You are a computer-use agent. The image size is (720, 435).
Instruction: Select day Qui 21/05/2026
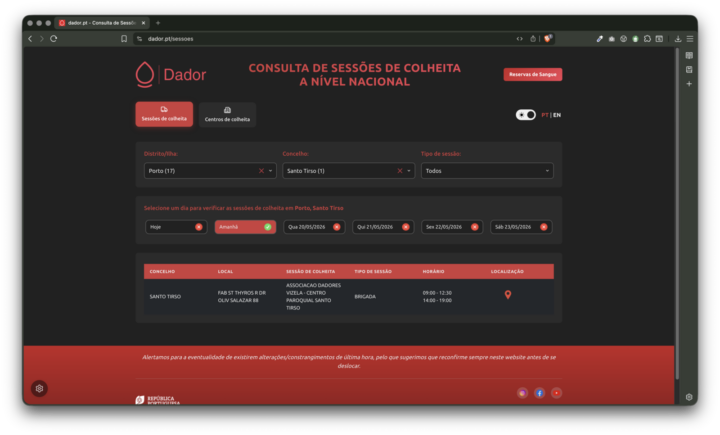[383, 227]
